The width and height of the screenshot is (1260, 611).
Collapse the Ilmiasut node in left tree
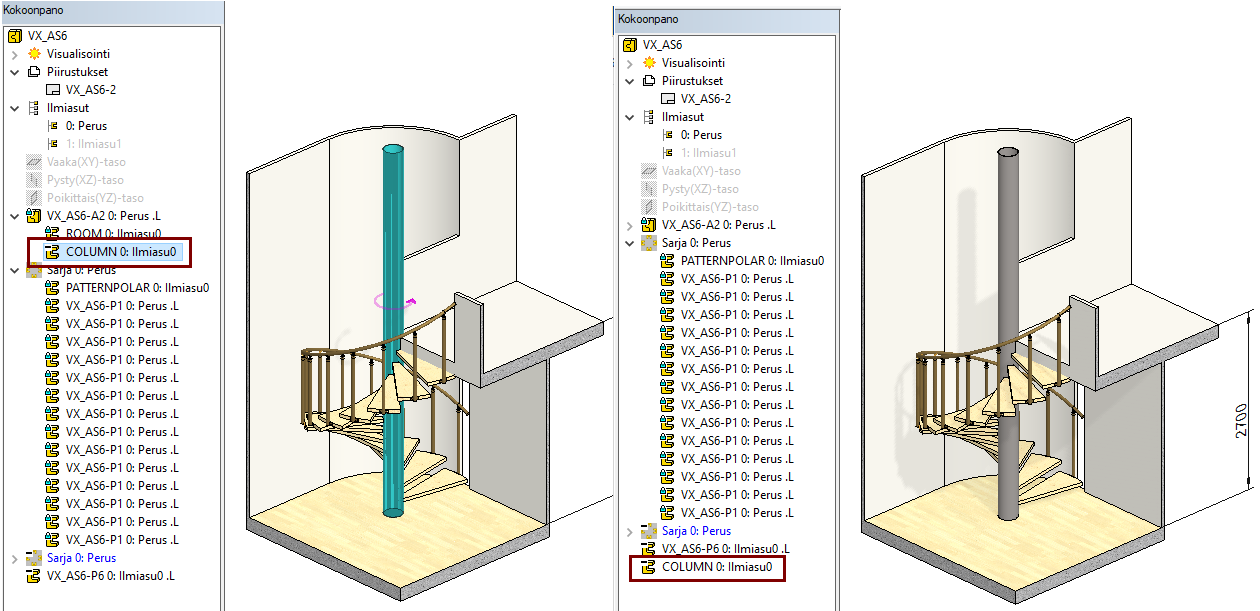tap(15, 108)
